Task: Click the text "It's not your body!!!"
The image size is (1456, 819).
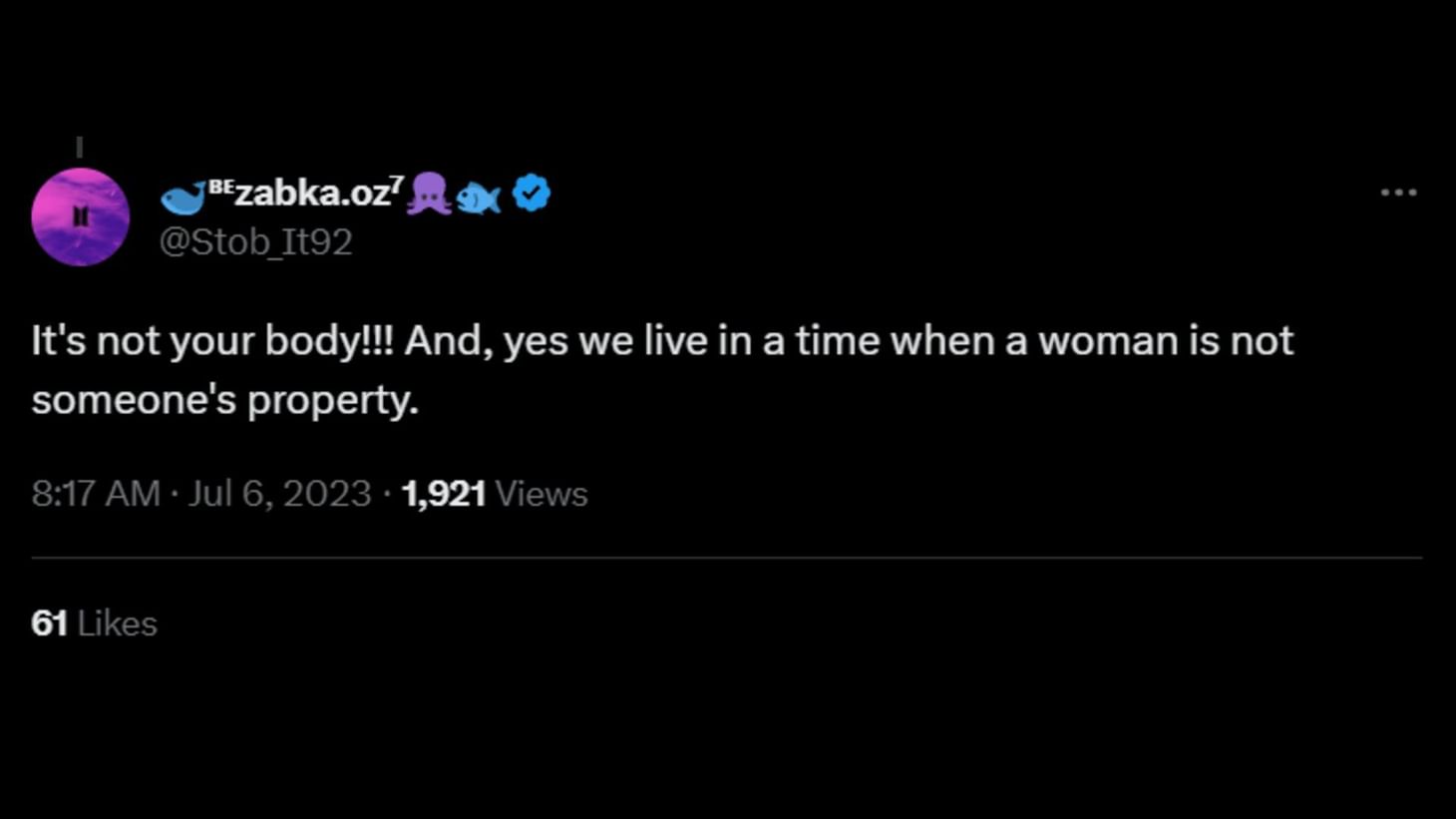Action: pos(212,341)
